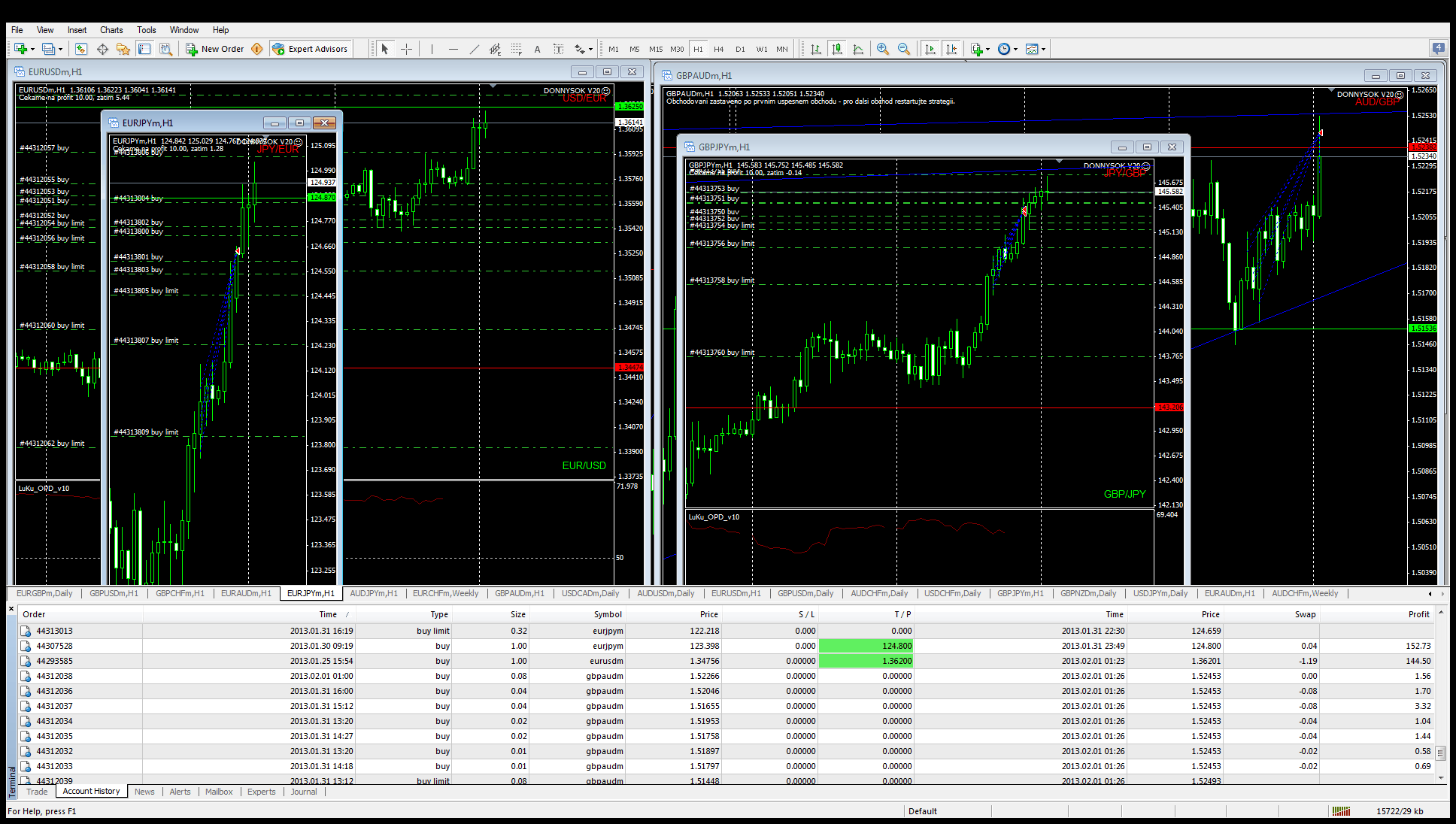Open the Insert menu
The height and width of the screenshot is (824, 1456).
coord(77,30)
